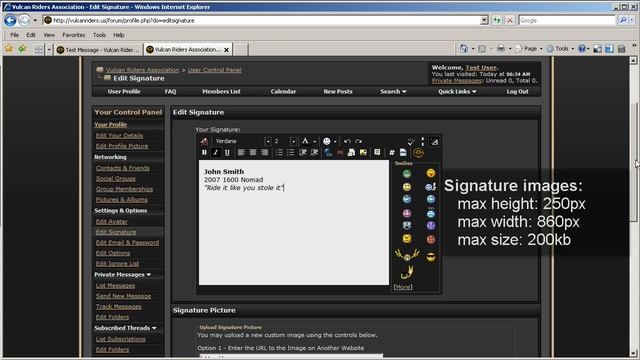Insert the antlers smiley from Smilies panel

[407, 256]
